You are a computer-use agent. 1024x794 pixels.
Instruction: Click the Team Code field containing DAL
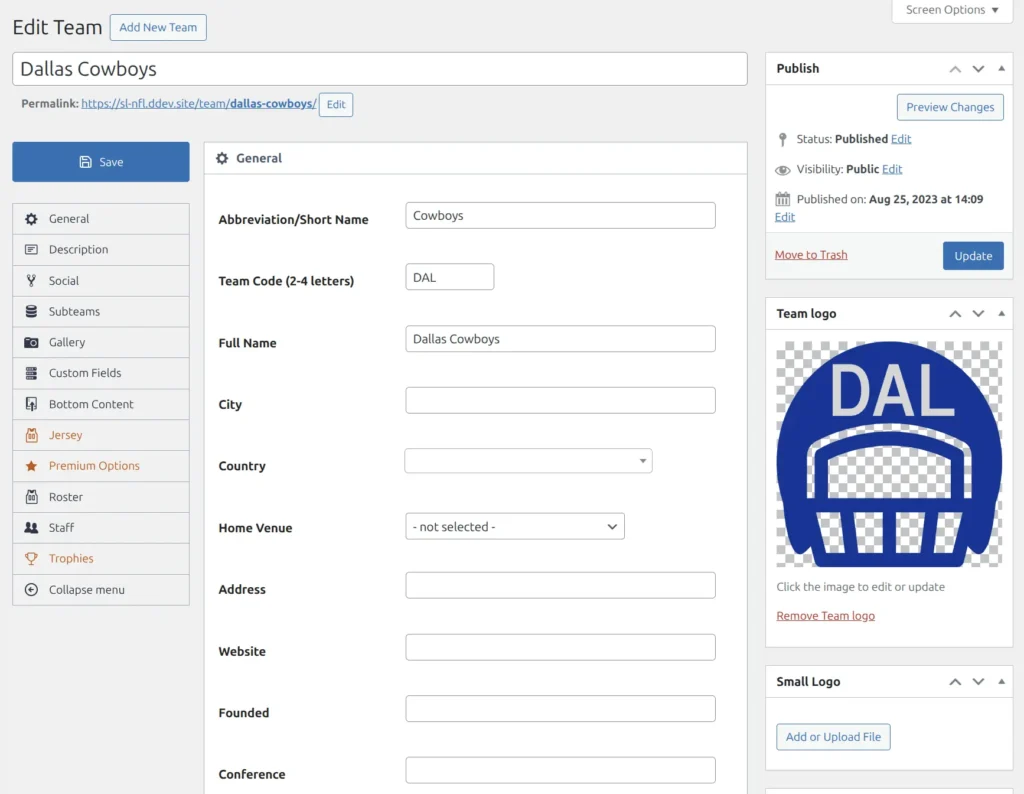coord(449,277)
